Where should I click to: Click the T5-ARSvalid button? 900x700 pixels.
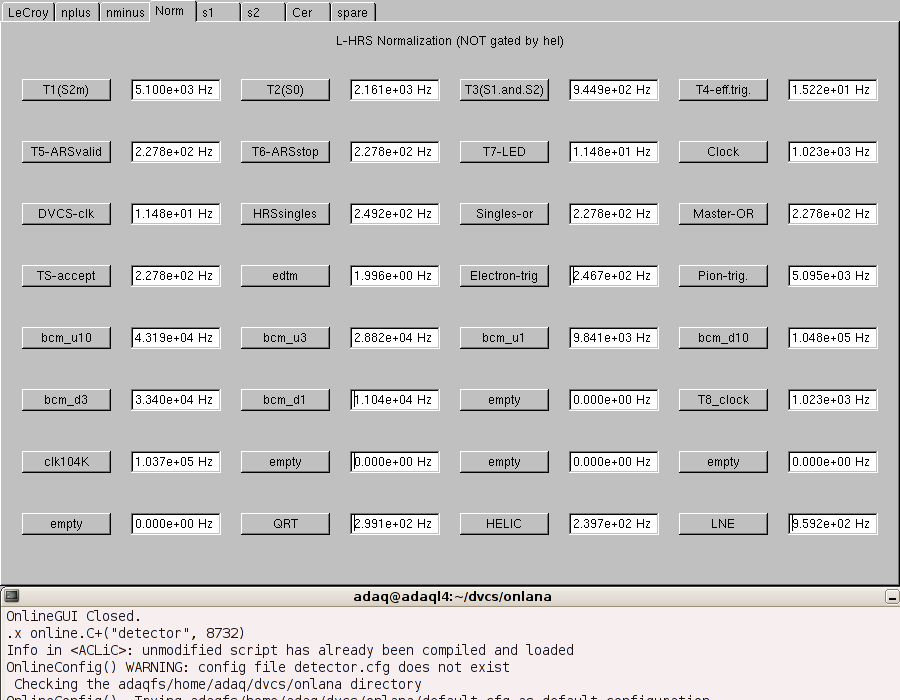coord(66,152)
